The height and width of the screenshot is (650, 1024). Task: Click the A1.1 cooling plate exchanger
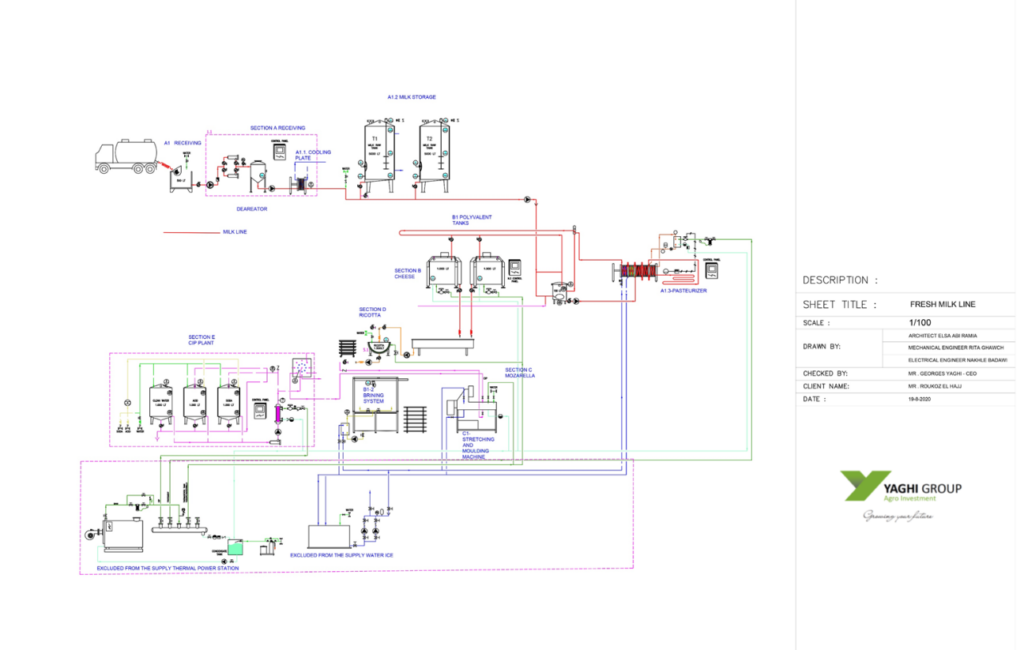click(x=300, y=184)
